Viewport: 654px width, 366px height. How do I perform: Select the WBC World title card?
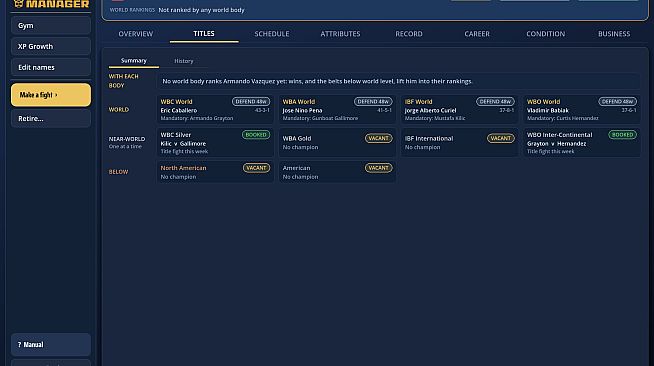coord(215,109)
